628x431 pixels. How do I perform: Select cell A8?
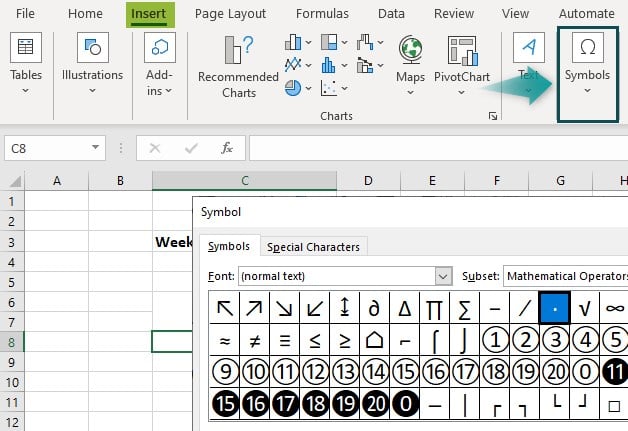click(x=56, y=342)
